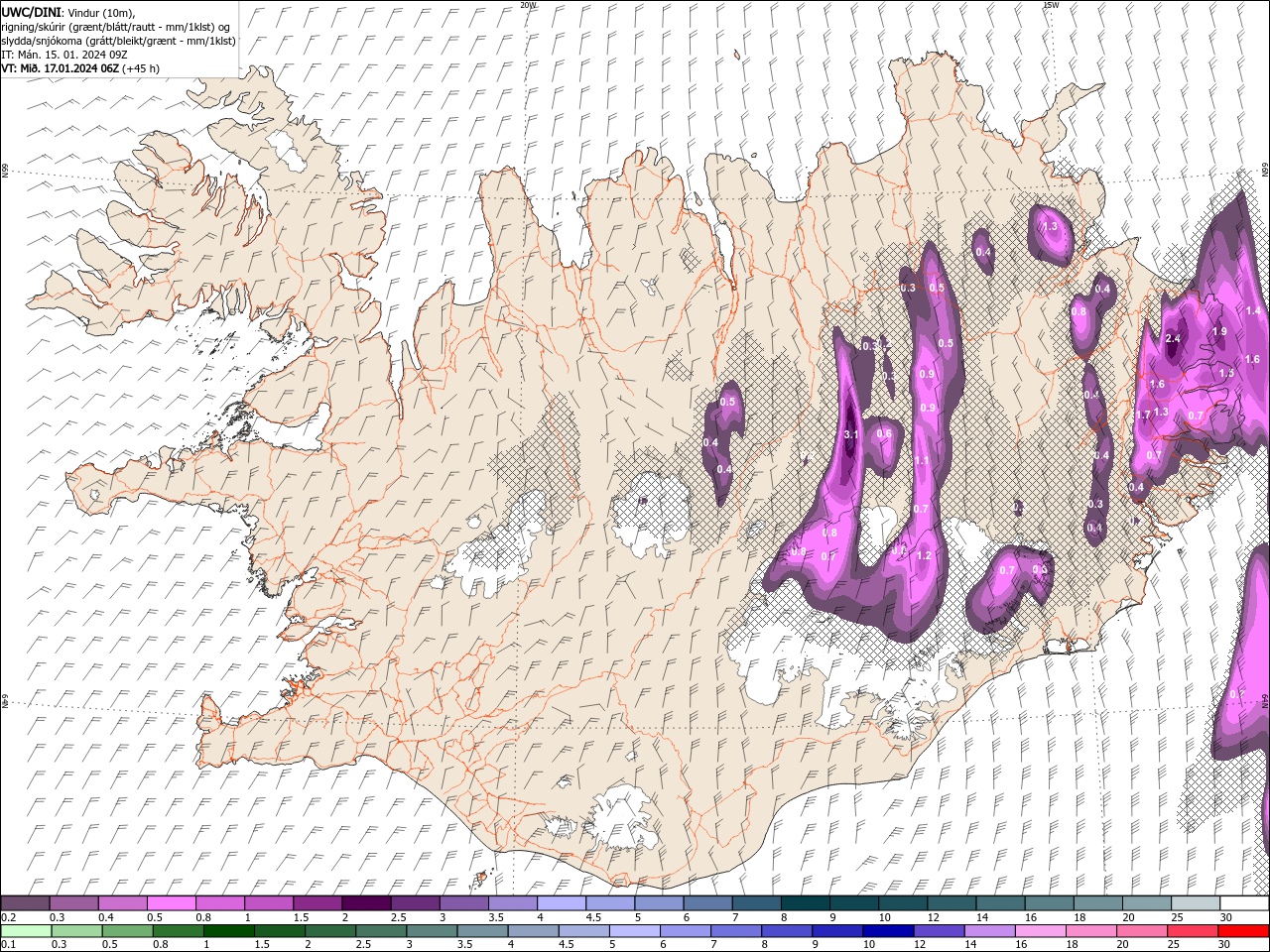Click the '20W' longitude label
This screenshot has height=952, width=1270.
coord(528,5)
